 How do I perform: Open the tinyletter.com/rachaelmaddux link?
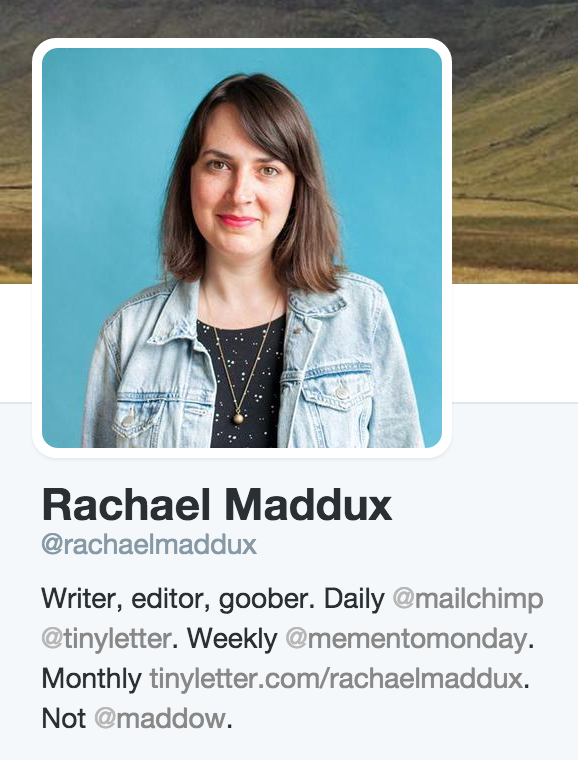(336, 679)
